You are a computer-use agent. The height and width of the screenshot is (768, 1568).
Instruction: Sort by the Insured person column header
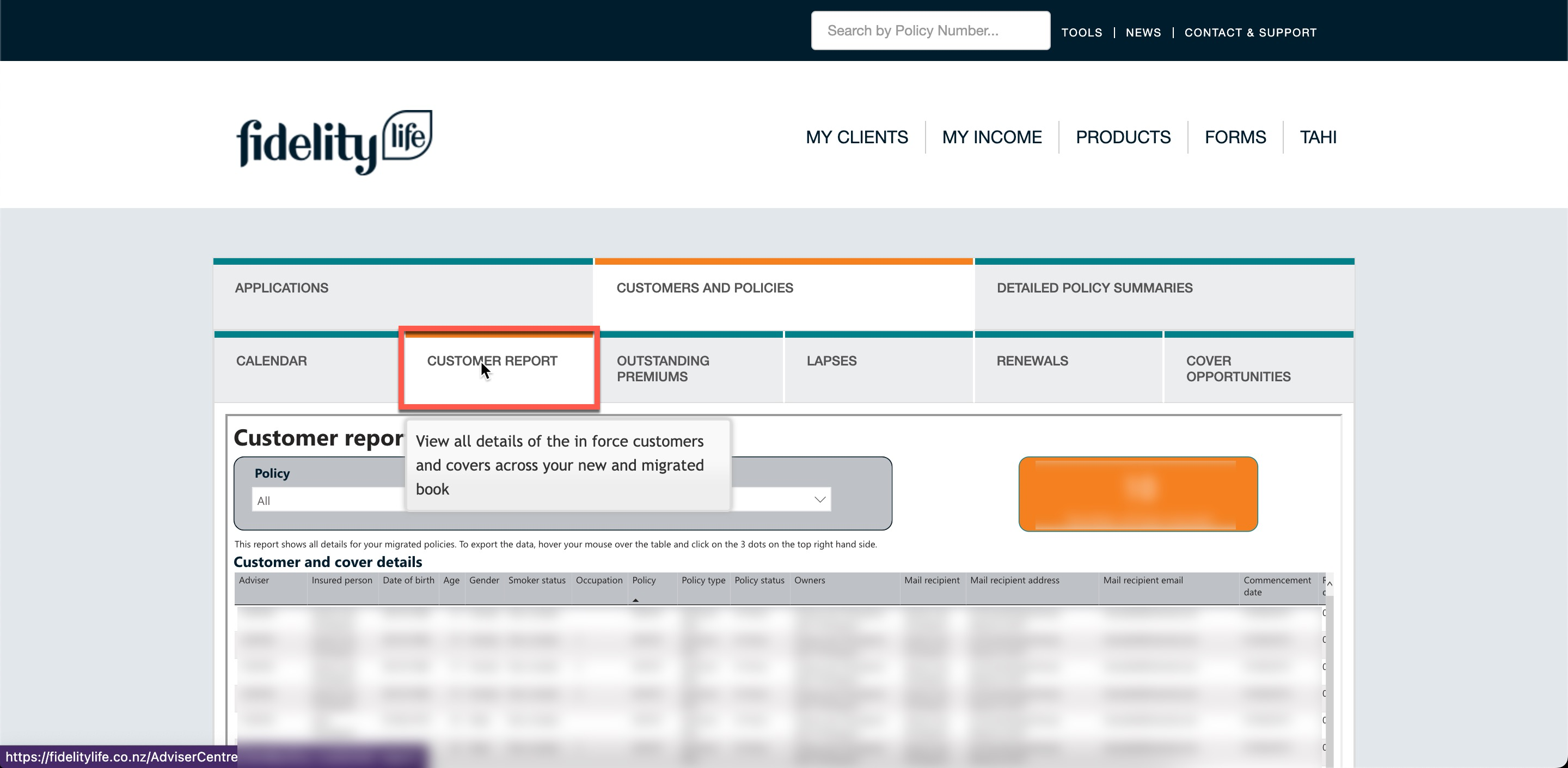click(341, 581)
